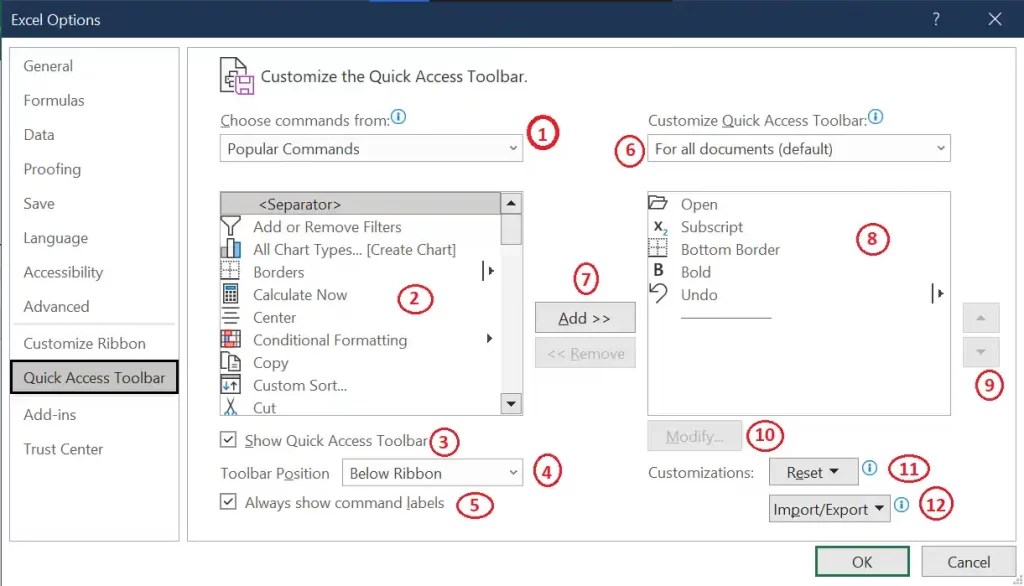Click the << Remove button
Viewport: 1024px width, 586px height.
(x=585, y=353)
